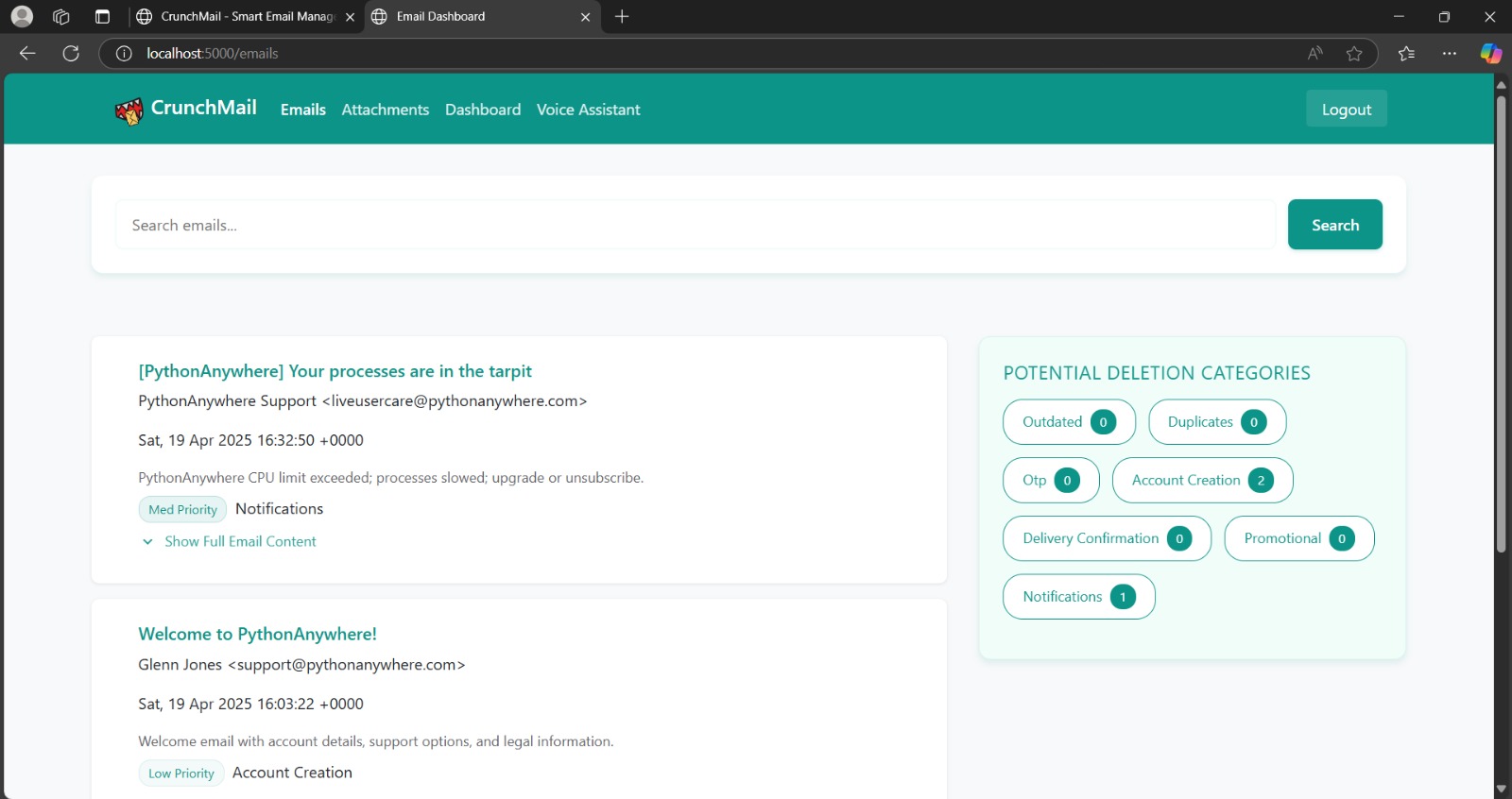Click the Account Creation label on the welcome email
The image size is (1512, 799).
292,772
